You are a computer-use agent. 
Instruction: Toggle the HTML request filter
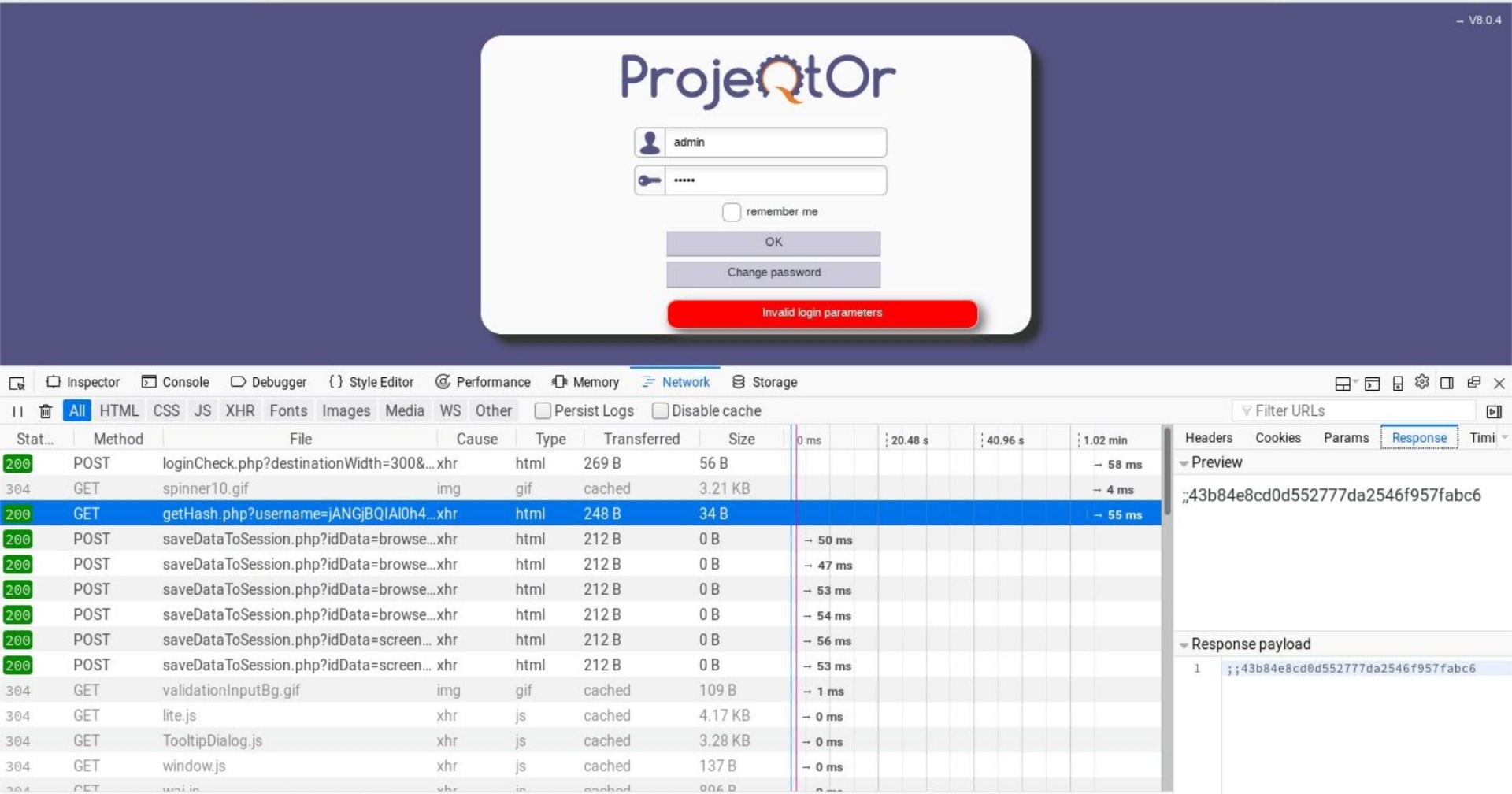(x=119, y=410)
